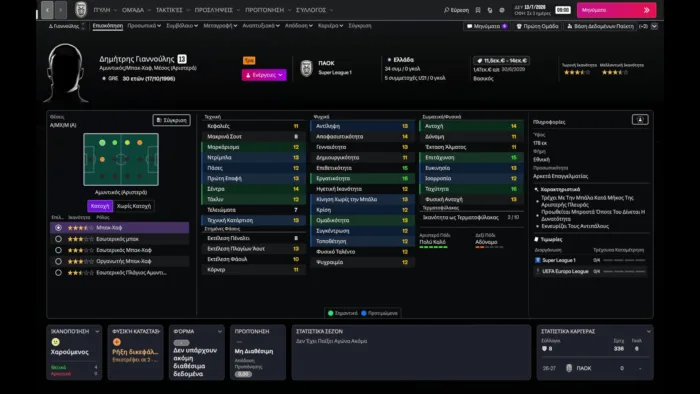Screen dimensions: 700x394
Task: Open the ΠΥΛΗ menu dropdown
Action: click(105, 10)
